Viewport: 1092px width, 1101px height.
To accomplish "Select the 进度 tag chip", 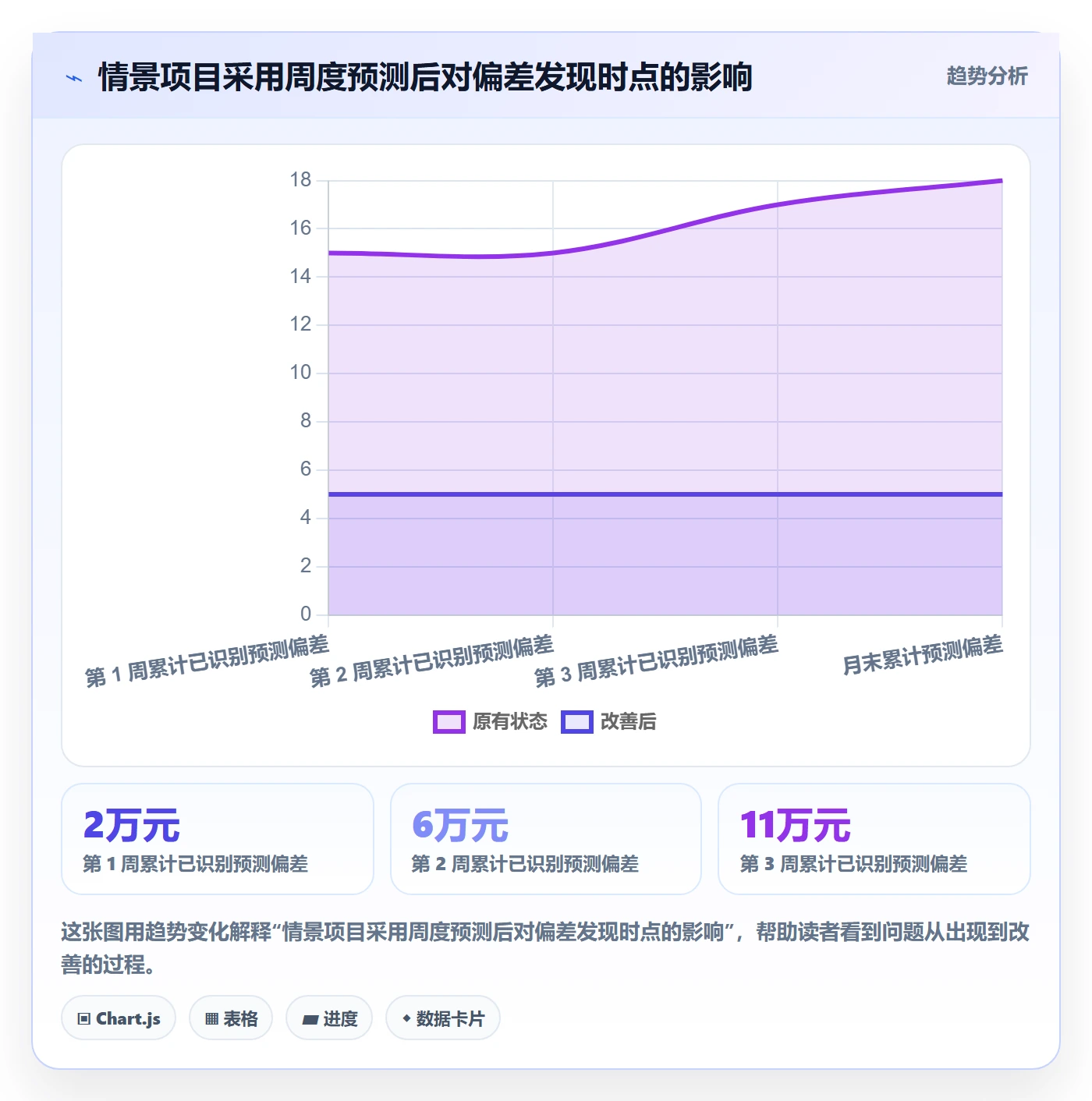I will point(329,1018).
